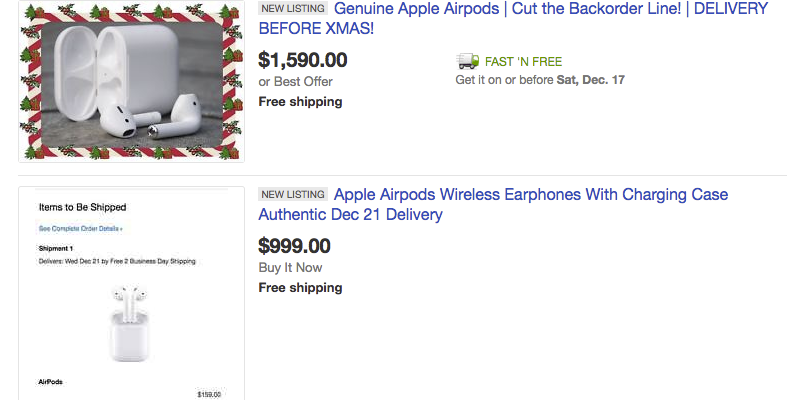The height and width of the screenshot is (400, 800).
Task: Click Free shipping under the $1,590.00 listing
Action: click(300, 101)
